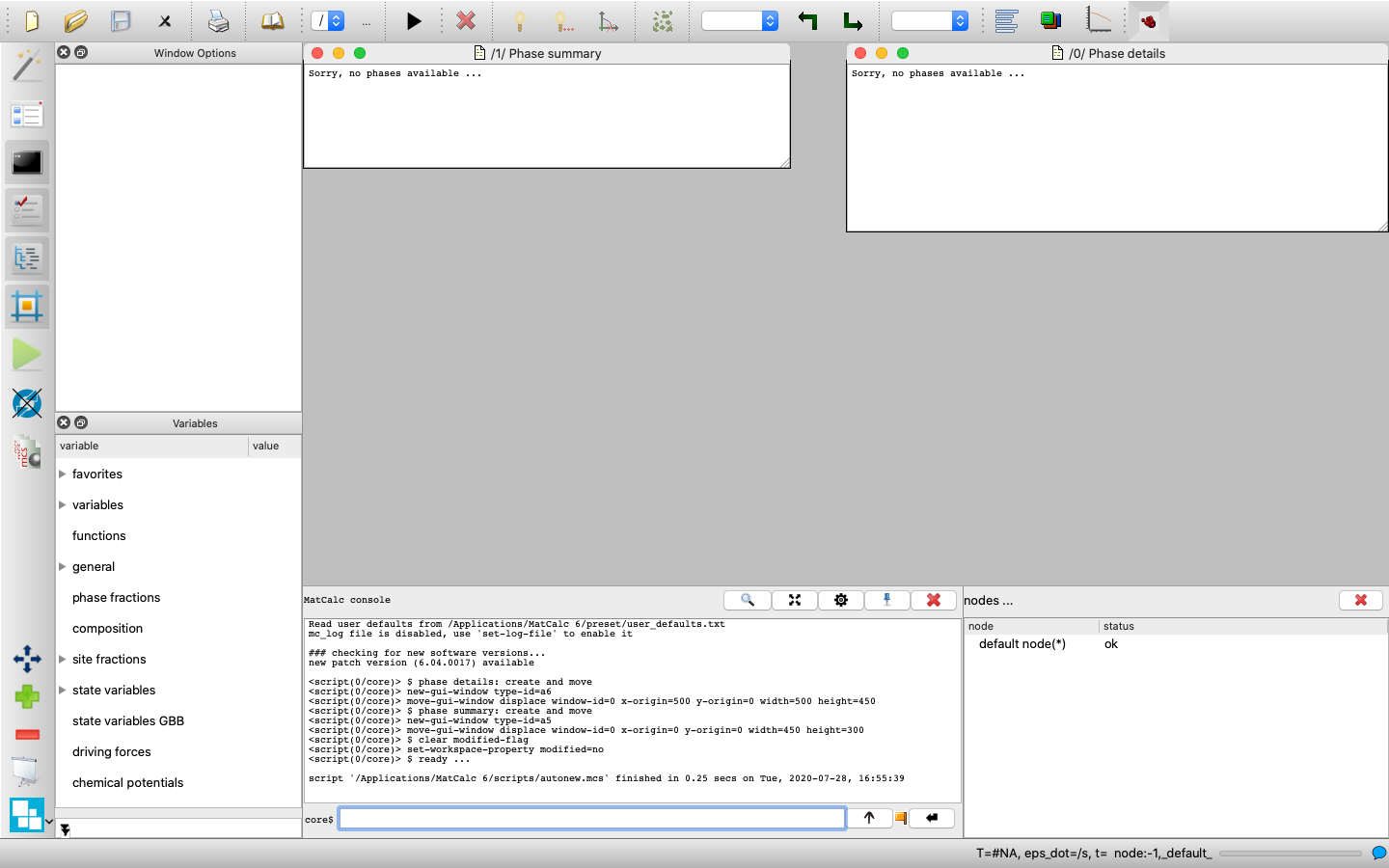
Task: Open the book icon in top toolbar
Action: (x=273, y=21)
